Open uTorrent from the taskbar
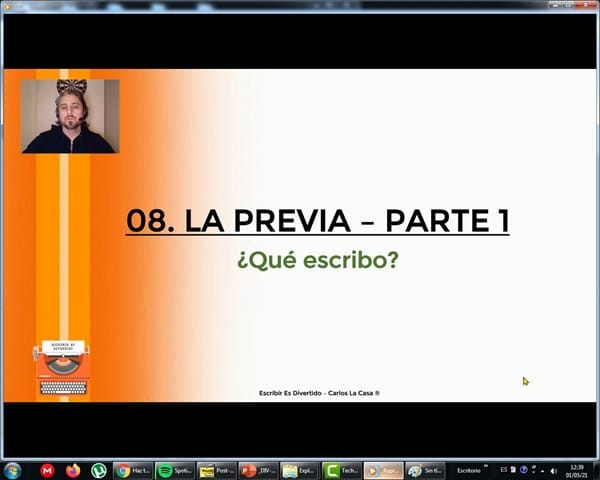The height and width of the screenshot is (480, 600). (99, 471)
